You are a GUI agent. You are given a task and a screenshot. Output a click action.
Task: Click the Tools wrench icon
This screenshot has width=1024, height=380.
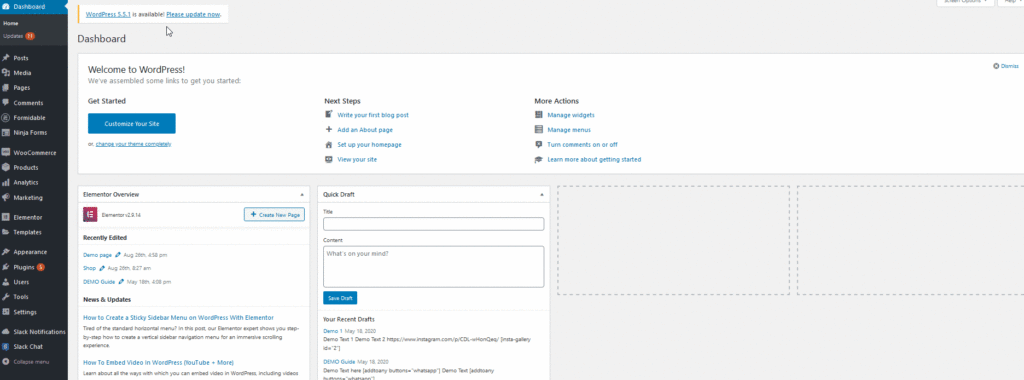click(x=6, y=297)
